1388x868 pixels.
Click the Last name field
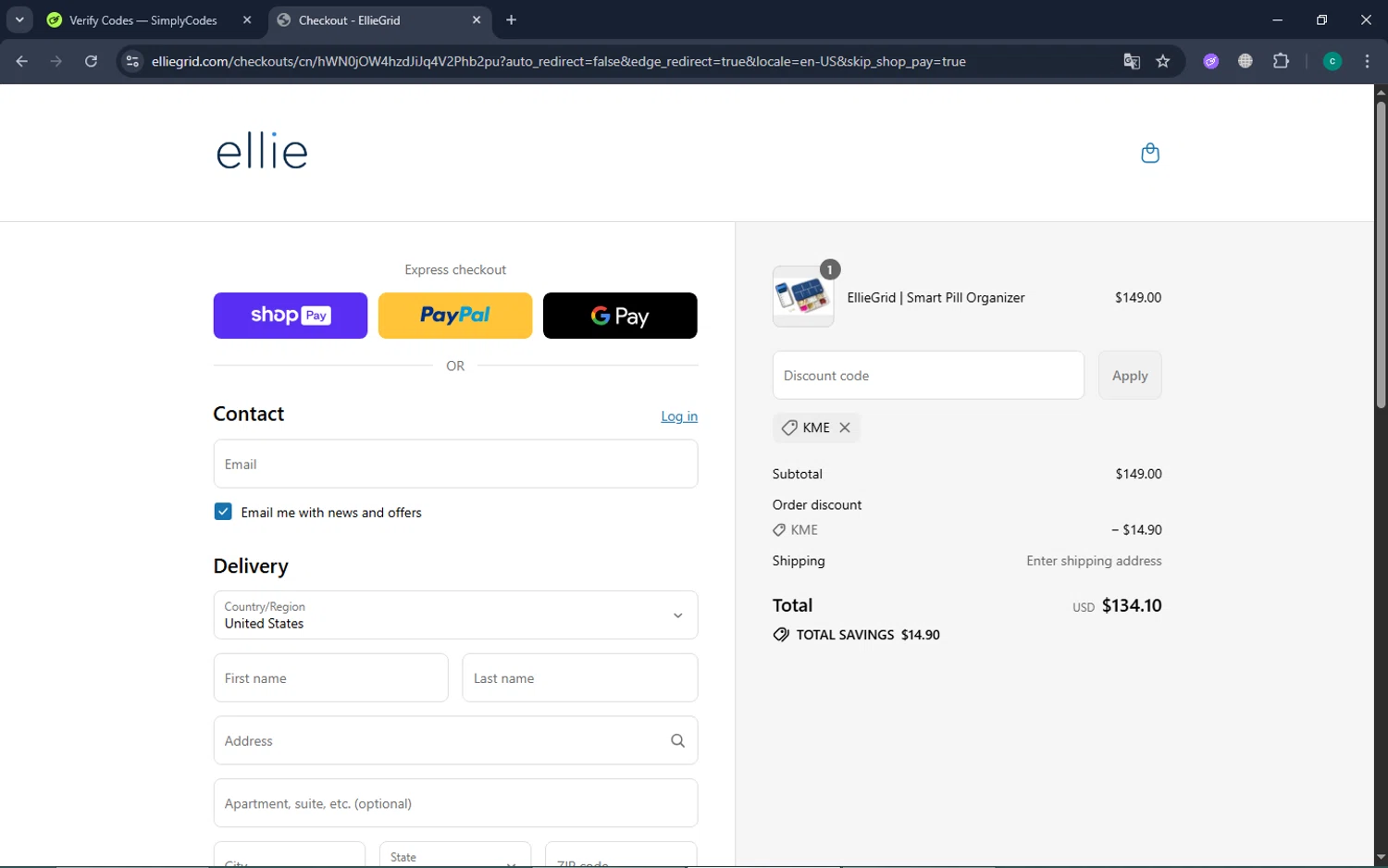580,678
